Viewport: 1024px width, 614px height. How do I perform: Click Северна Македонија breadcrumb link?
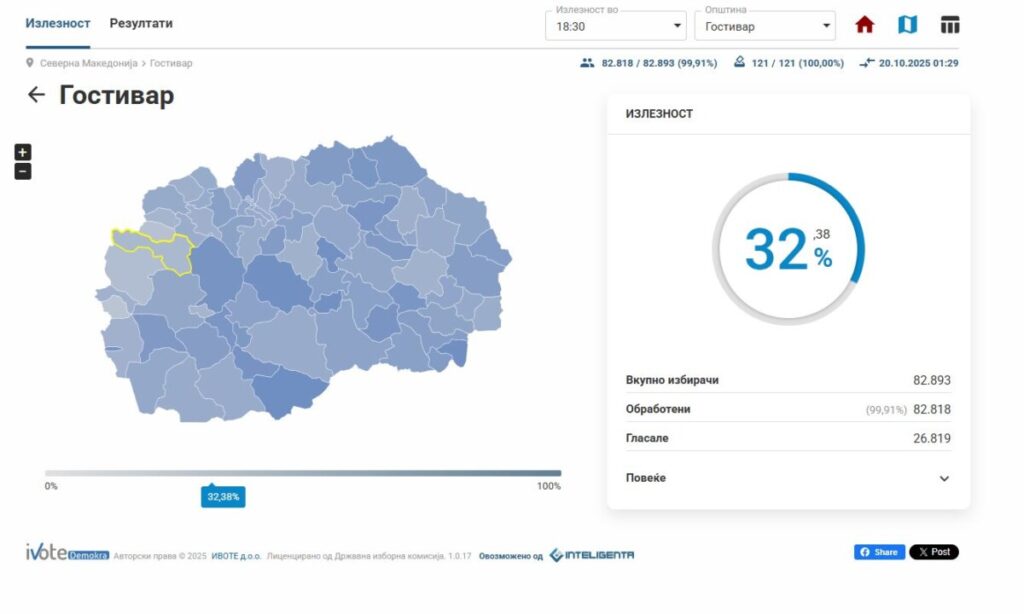tap(89, 63)
